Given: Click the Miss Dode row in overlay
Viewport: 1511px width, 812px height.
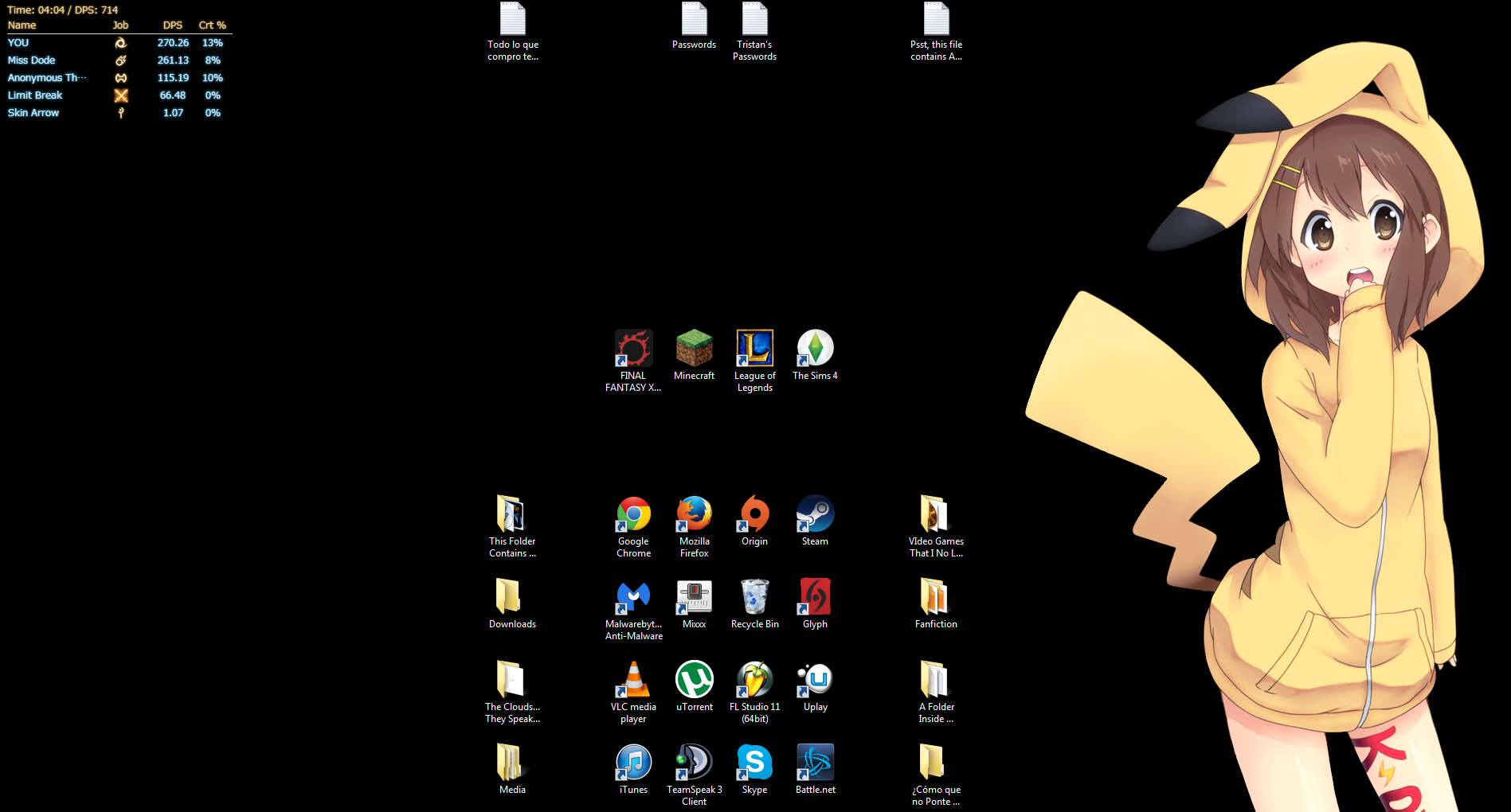Looking at the screenshot, I should 118,61.
